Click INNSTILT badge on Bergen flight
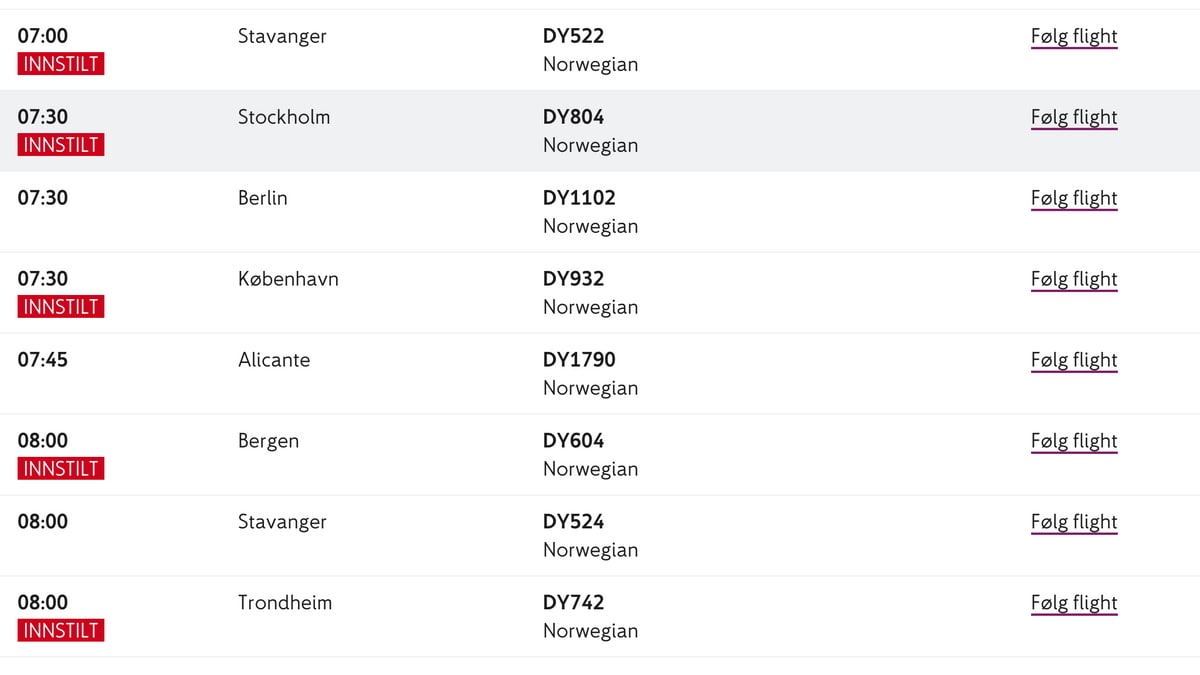1200x675 pixels. coord(61,469)
